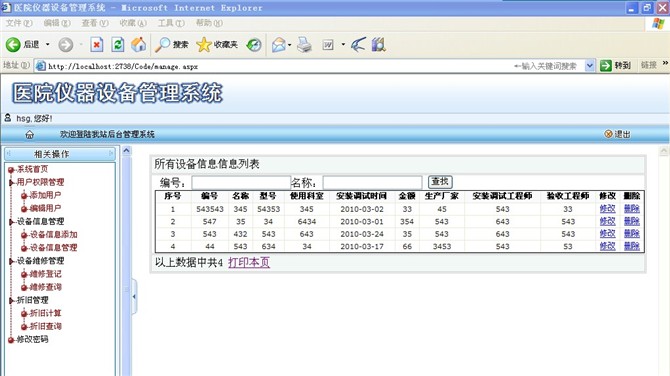The image size is (670, 376).
Task: Click the green Back arrow icon
Action: (13, 44)
